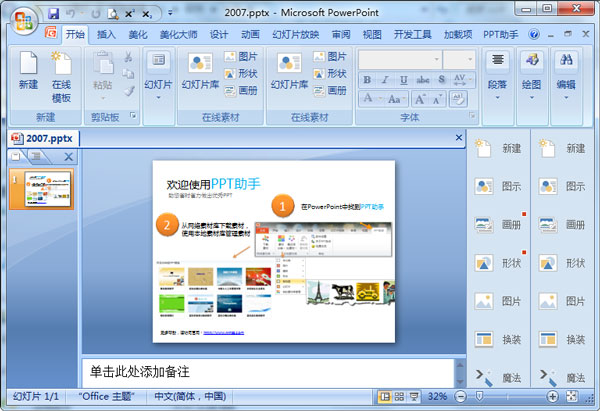Cut selection with the scissors icon

(x=128, y=57)
